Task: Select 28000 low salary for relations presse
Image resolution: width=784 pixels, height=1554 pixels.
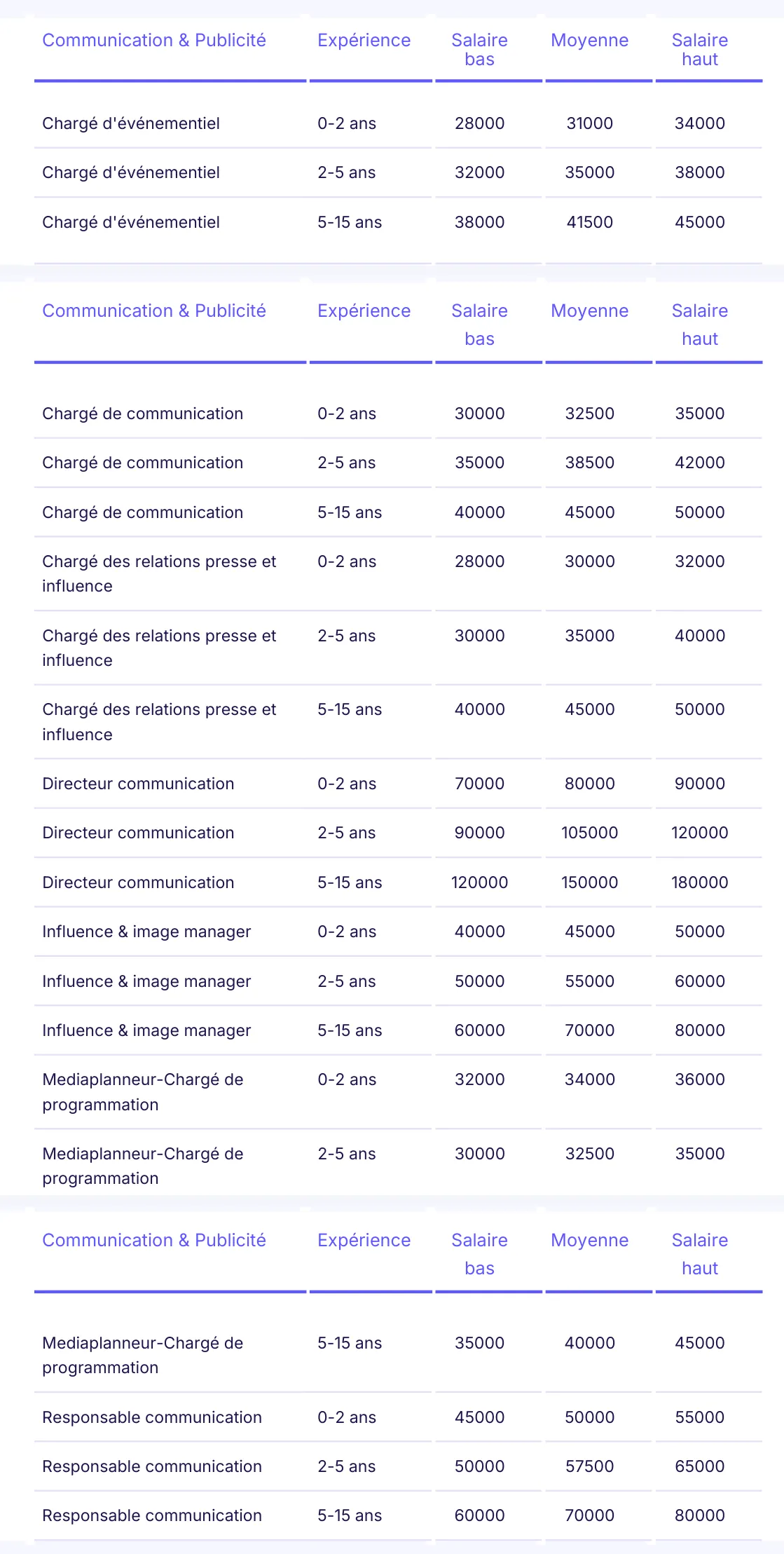Action: (479, 561)
